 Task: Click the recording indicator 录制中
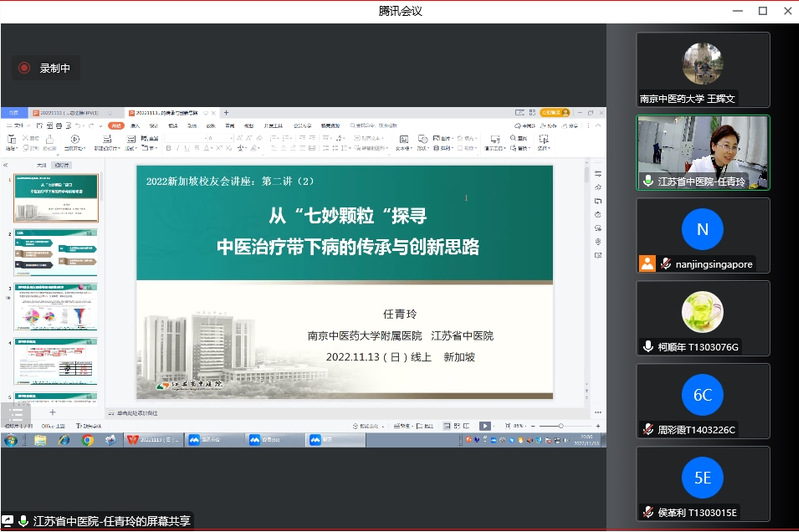pos(45,68)
